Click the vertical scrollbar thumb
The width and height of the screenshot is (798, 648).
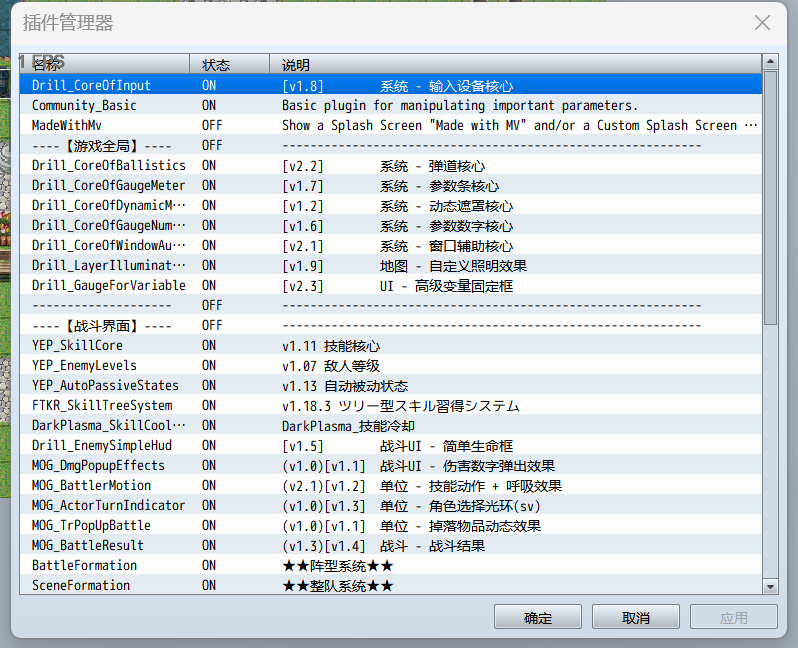770,198
